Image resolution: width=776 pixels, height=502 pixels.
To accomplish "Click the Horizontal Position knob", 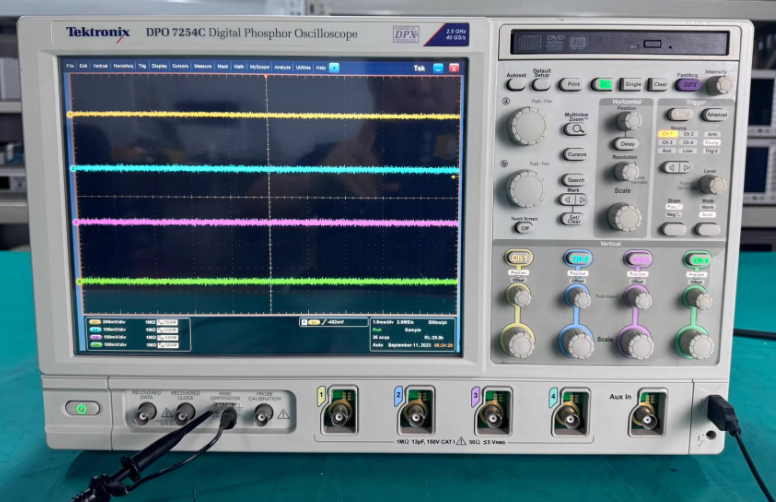I will tap(629, 120).
